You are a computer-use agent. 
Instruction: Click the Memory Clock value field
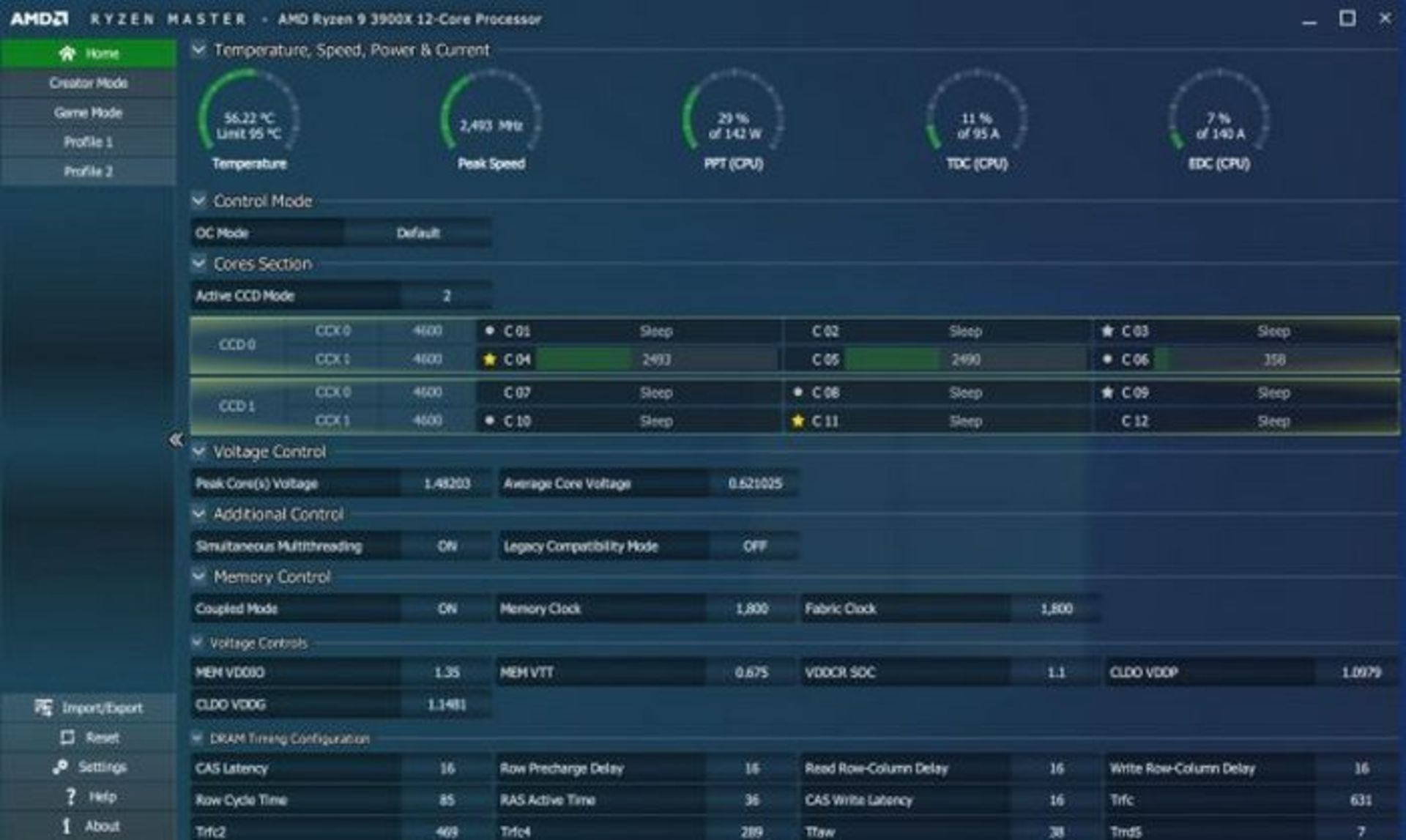pos(751,609)
